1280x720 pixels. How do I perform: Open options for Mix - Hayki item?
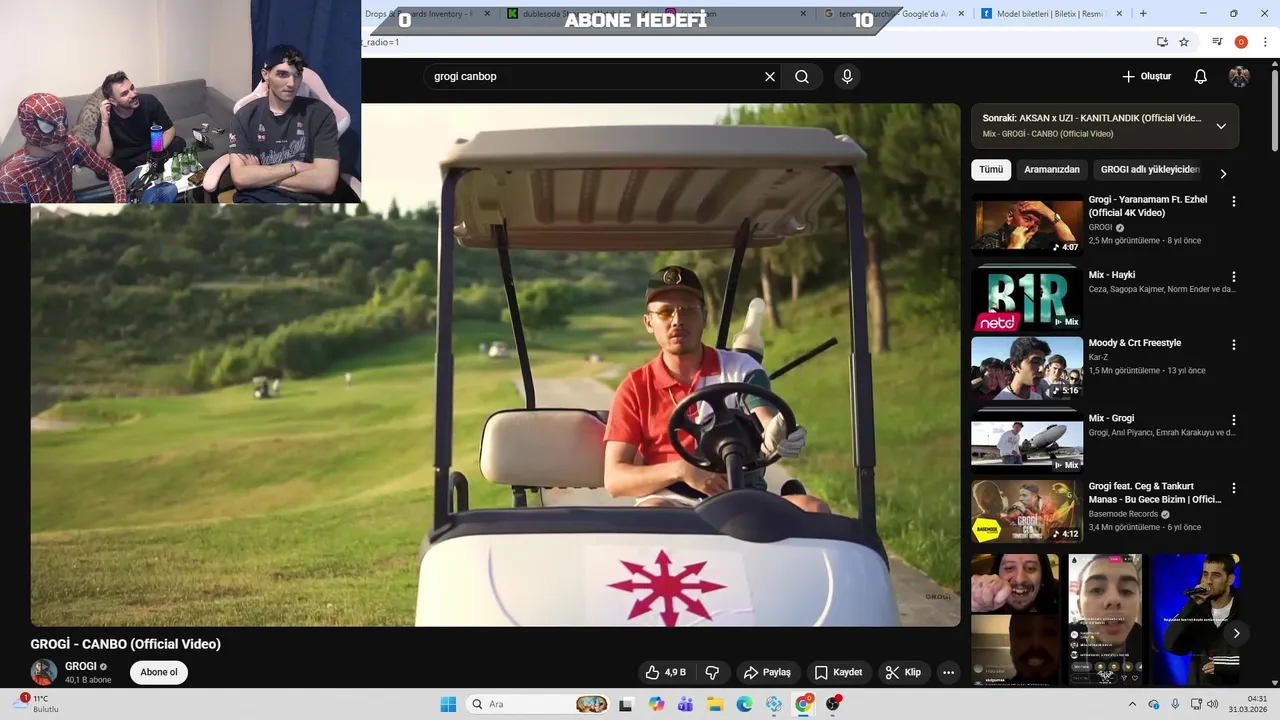click(1233, 276)
